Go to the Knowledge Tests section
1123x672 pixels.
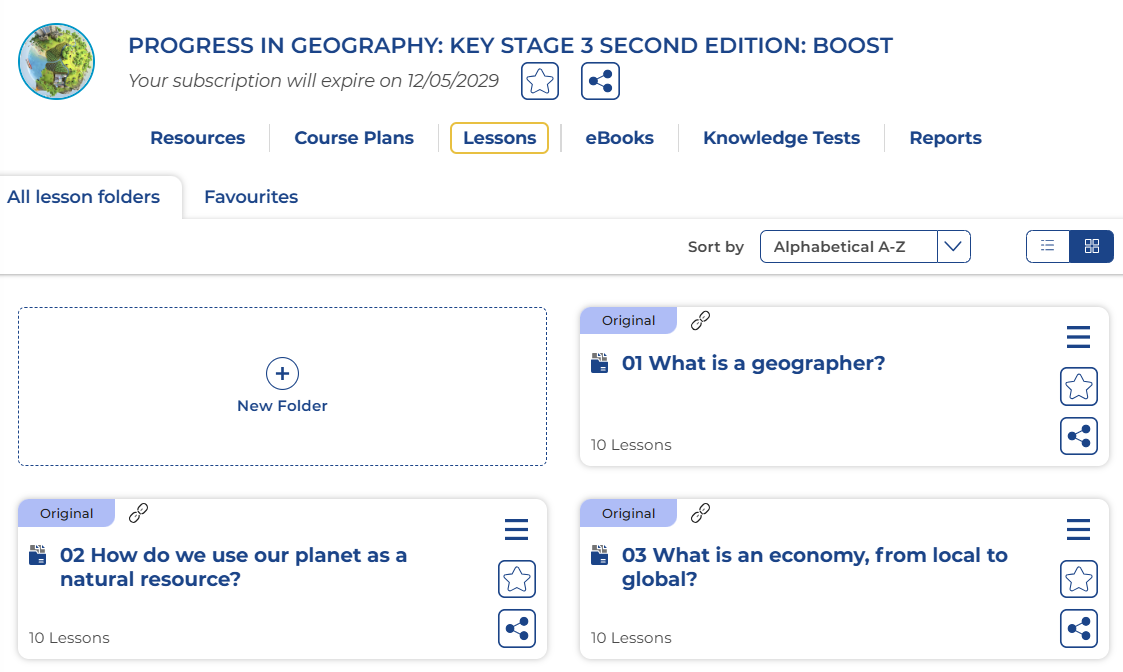(781, 138)
